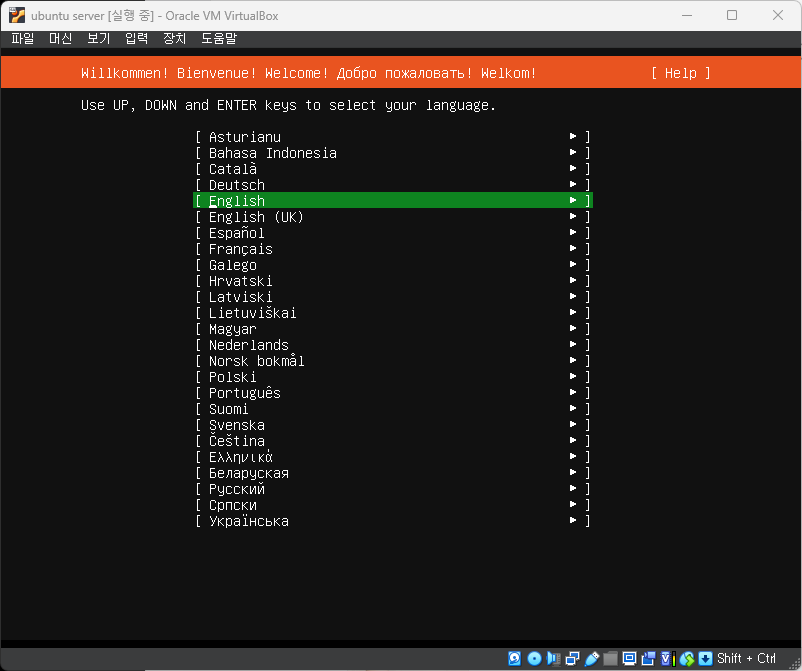Maximize the VirtualBox window
Image resolution: width=802 pixels, height=671 pixels.
point(732,15)
